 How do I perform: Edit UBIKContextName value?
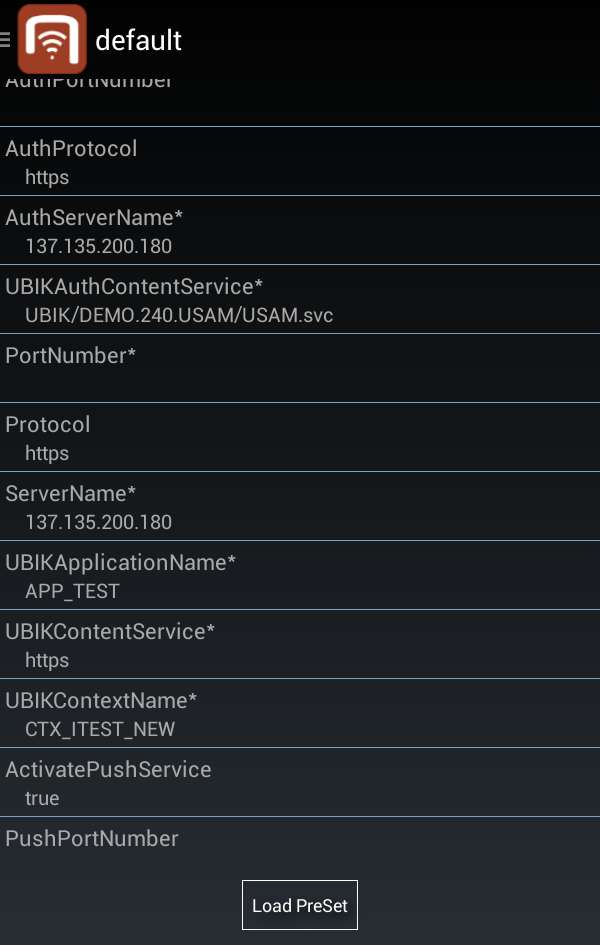click(x=300, y=714)
